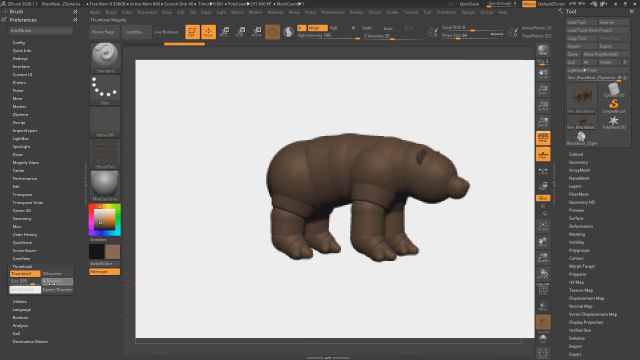Click the Load Tool button
Viewport: 640px width, 360px height.
[582, 22]
